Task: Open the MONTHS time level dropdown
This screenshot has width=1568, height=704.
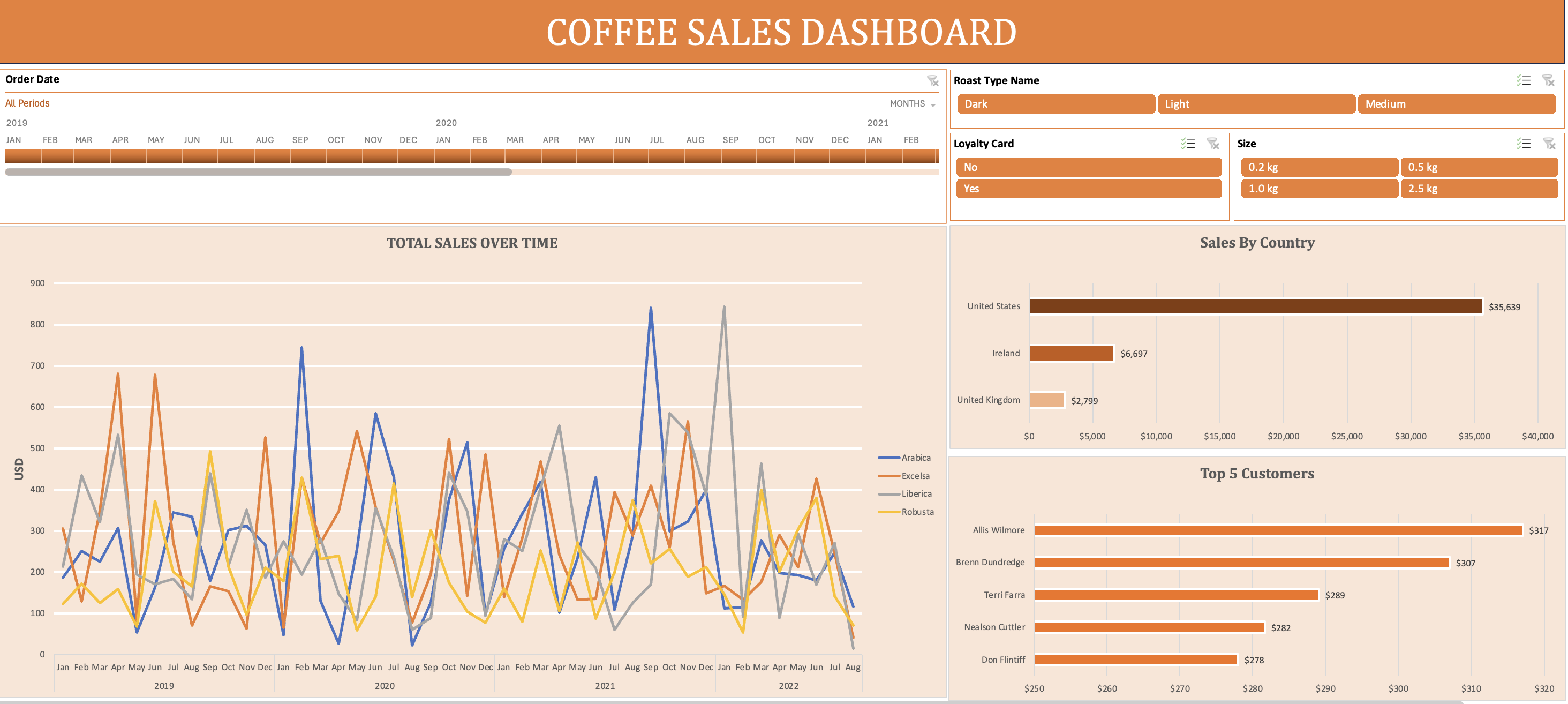Action: click(911, 103)
